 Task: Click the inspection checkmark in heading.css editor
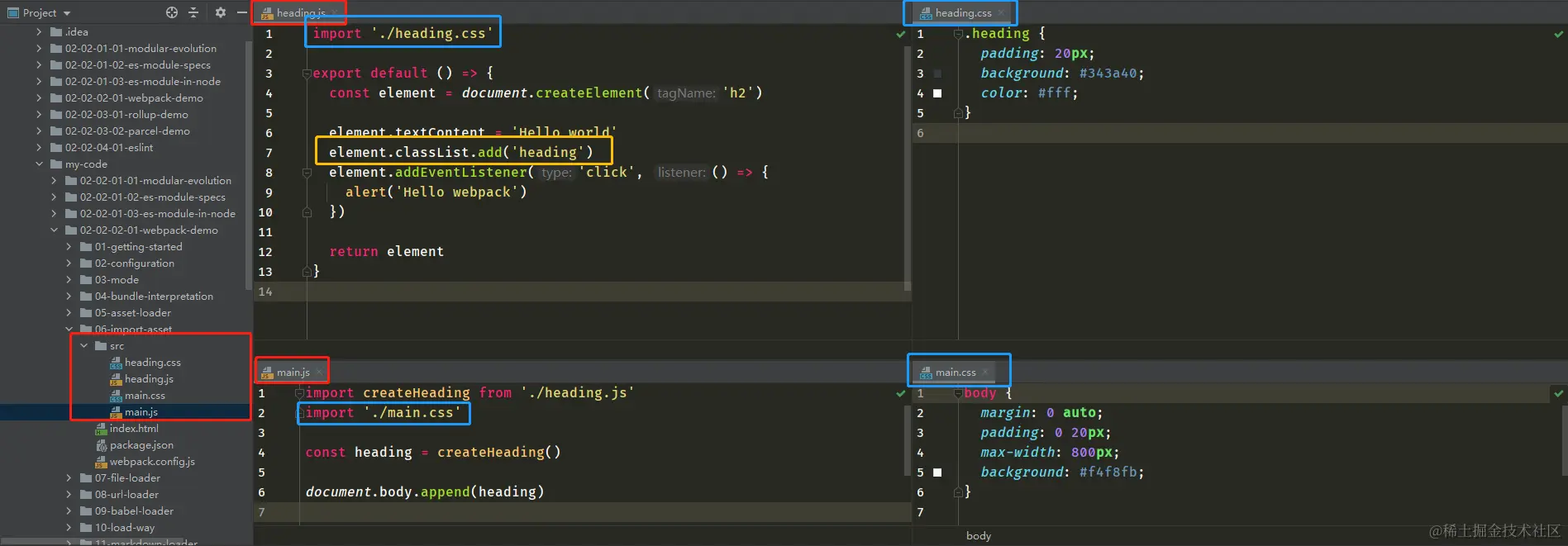(x=1559, y=34)
